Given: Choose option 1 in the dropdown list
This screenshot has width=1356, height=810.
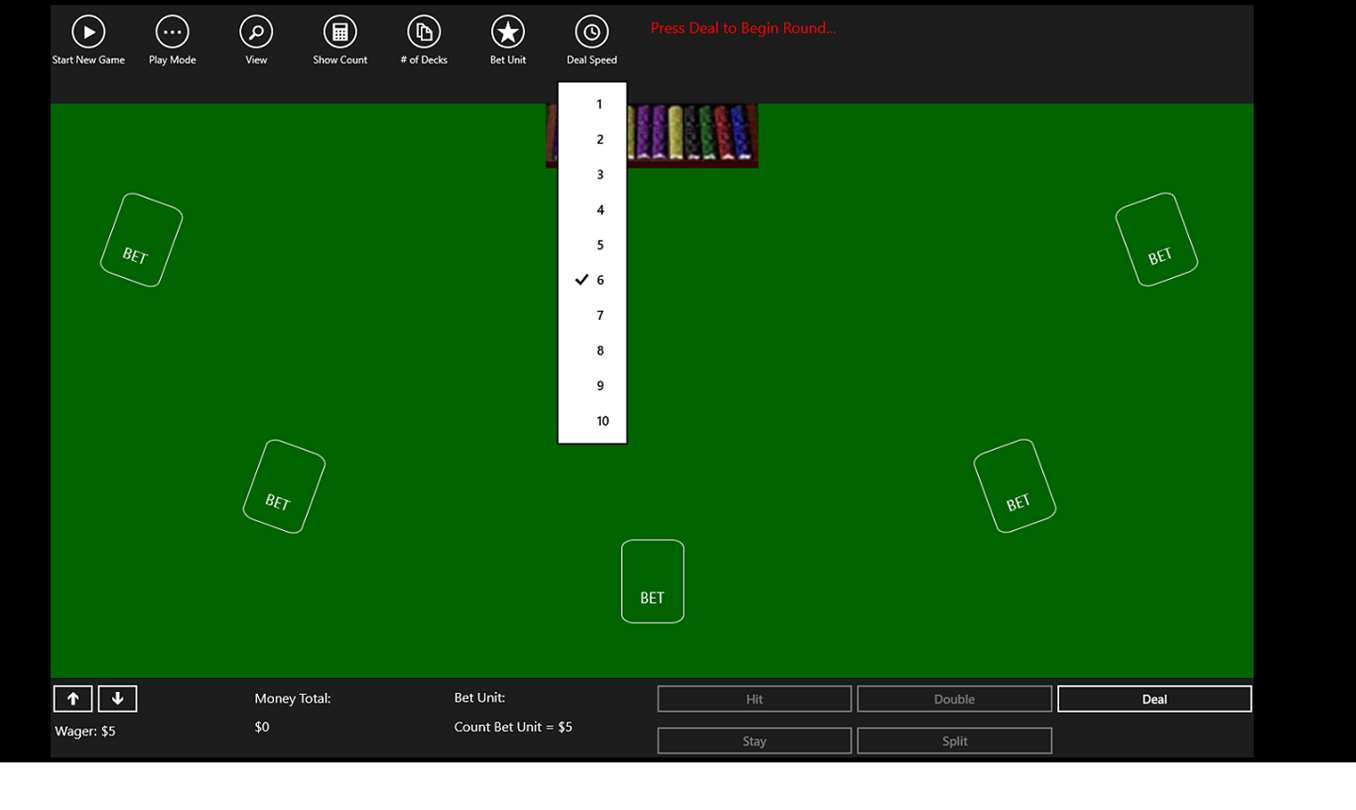Looking at the screenshot, I should 592,104.
